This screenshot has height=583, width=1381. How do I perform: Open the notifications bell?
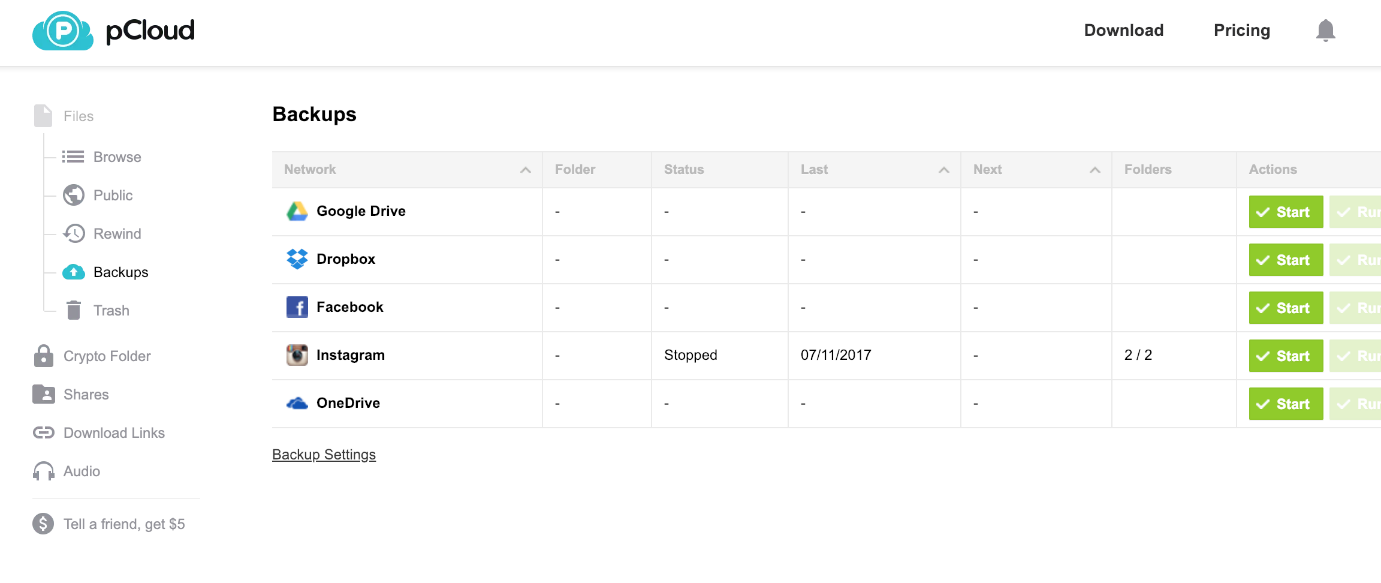1325,31
